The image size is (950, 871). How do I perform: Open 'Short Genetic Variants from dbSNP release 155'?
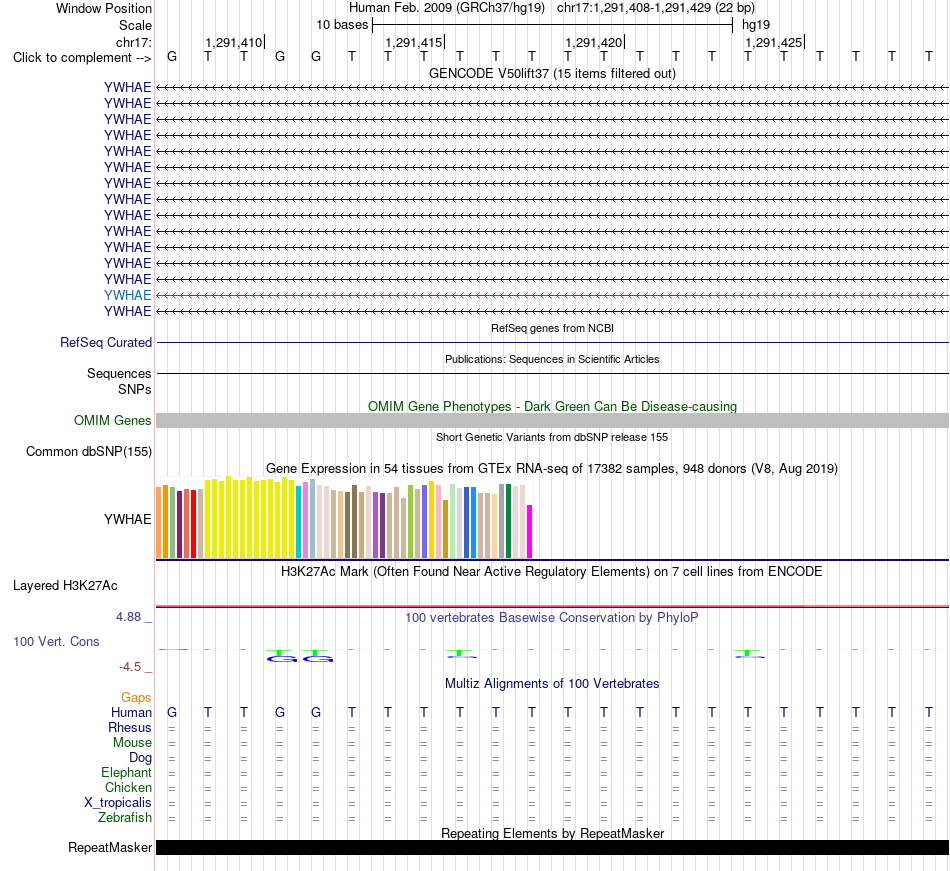coord(552,437)
